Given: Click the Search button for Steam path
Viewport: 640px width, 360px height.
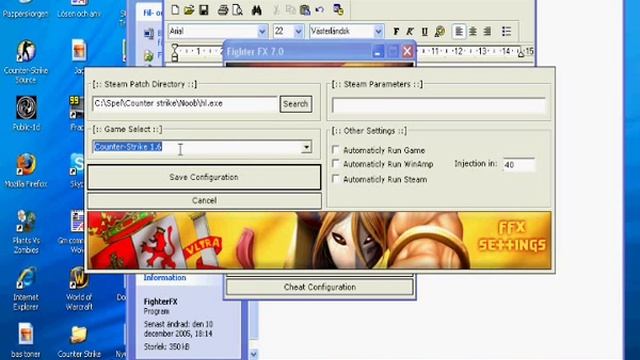Looking at the screenshot, I should coord(296,104).
